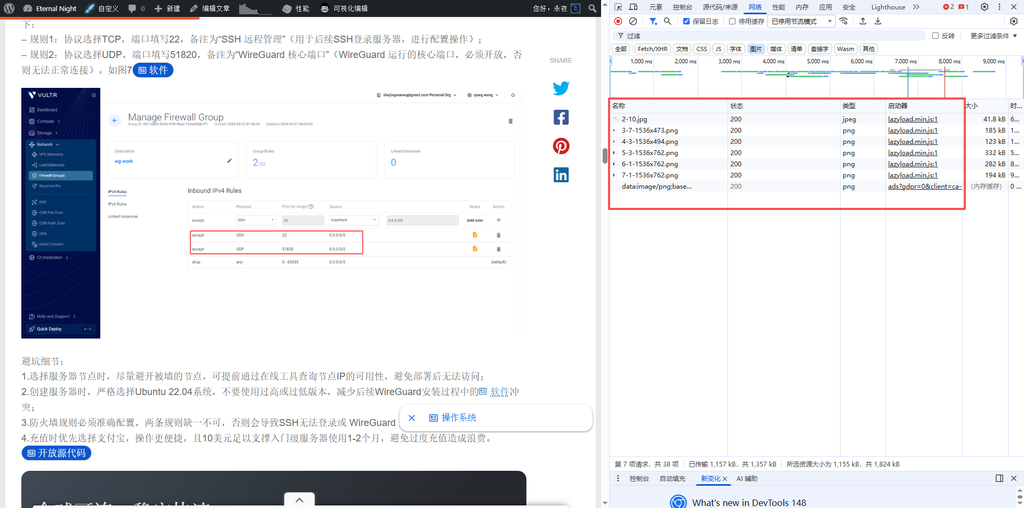
Task: Click the user avatar in admin bar
Action: tap(575, 8)
